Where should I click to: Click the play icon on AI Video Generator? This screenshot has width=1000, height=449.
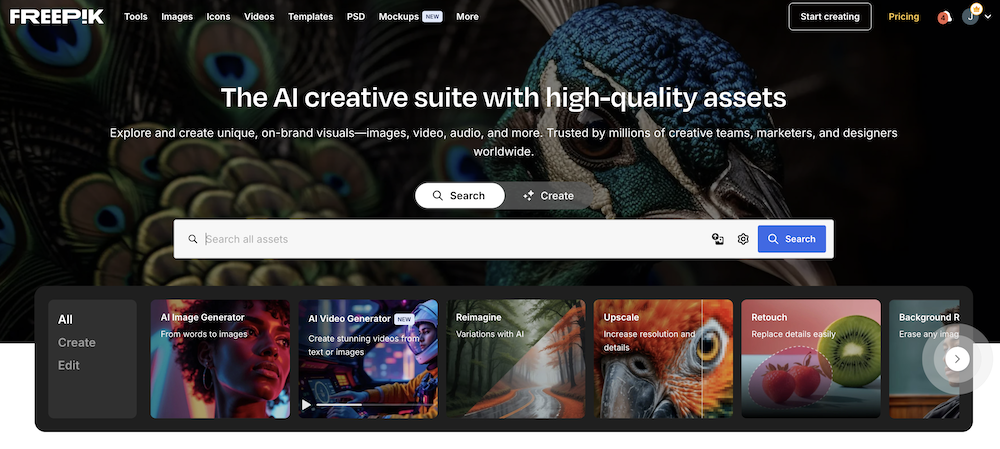(x=307, y=405)
